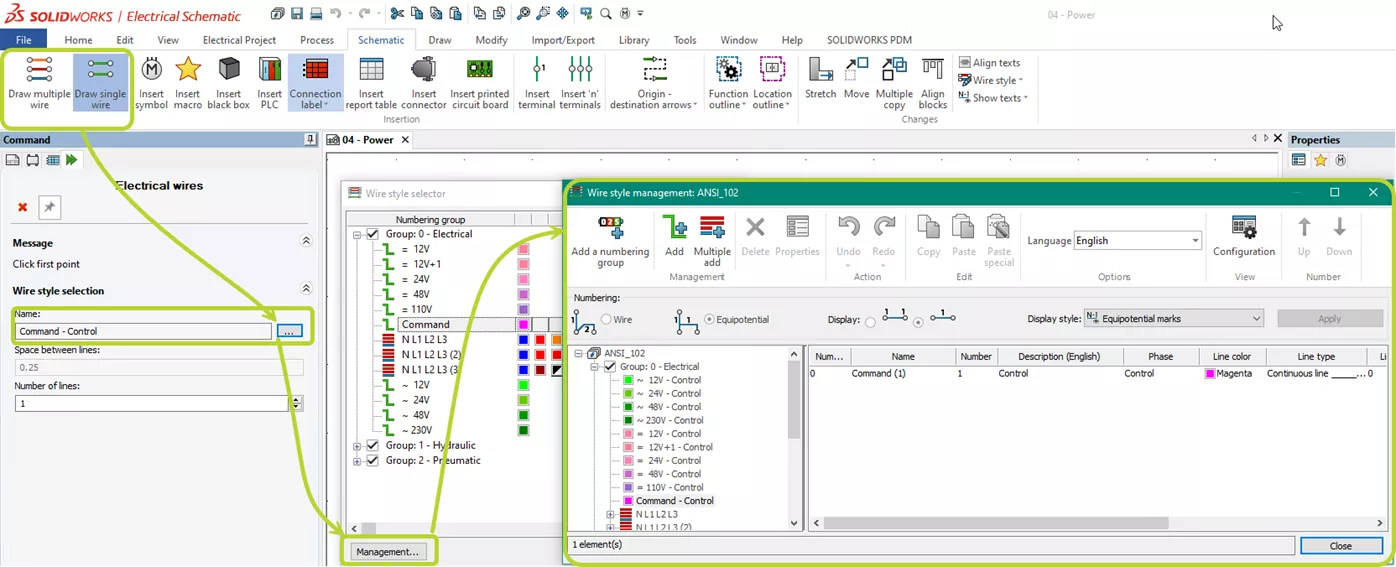Uncheck Group: 1 - Hydraulic checkbox
The width and height of the screenshot is (1396, 567).
pyautogui.click(x=373, y=446)
